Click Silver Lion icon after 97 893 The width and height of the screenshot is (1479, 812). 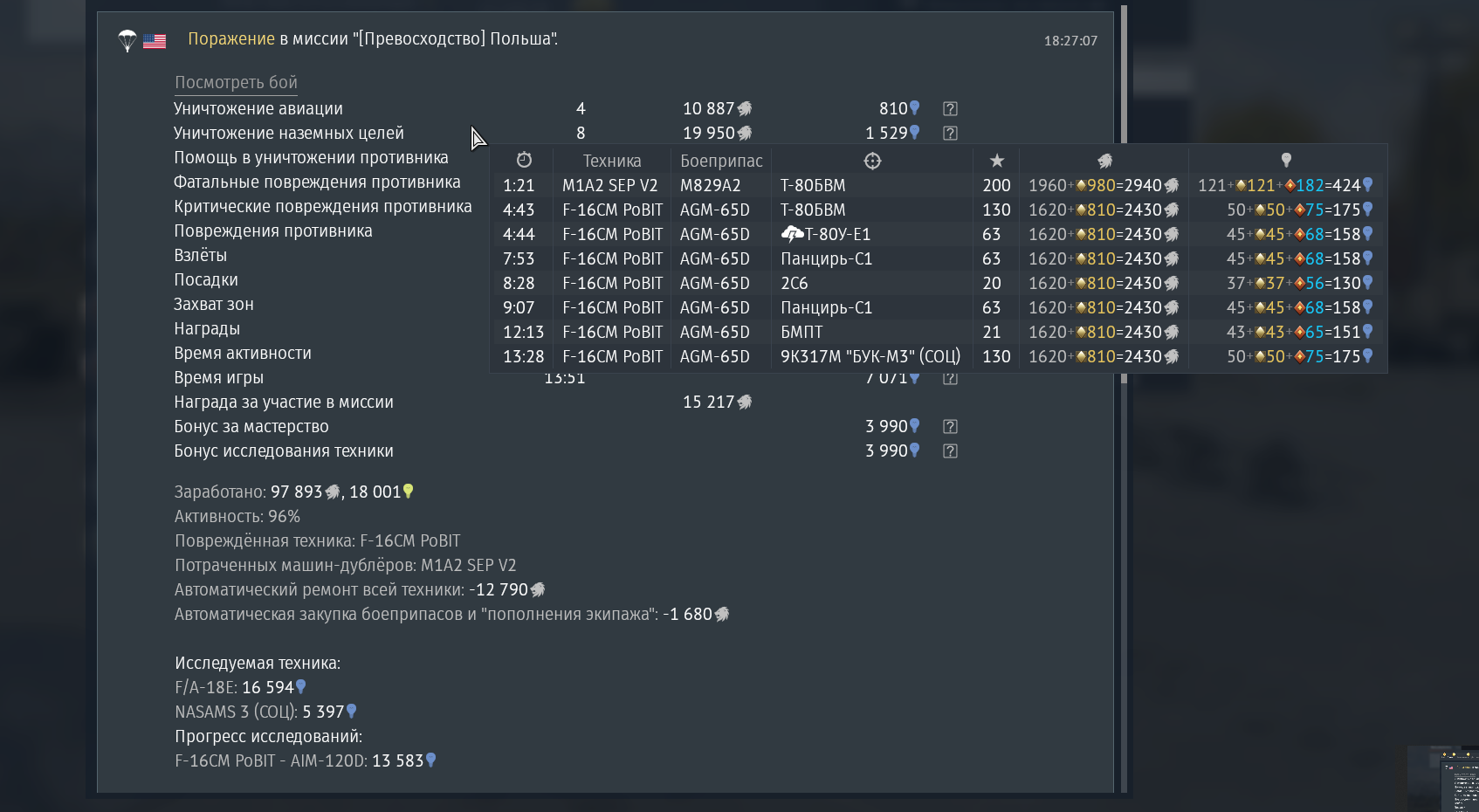(333, 492)
